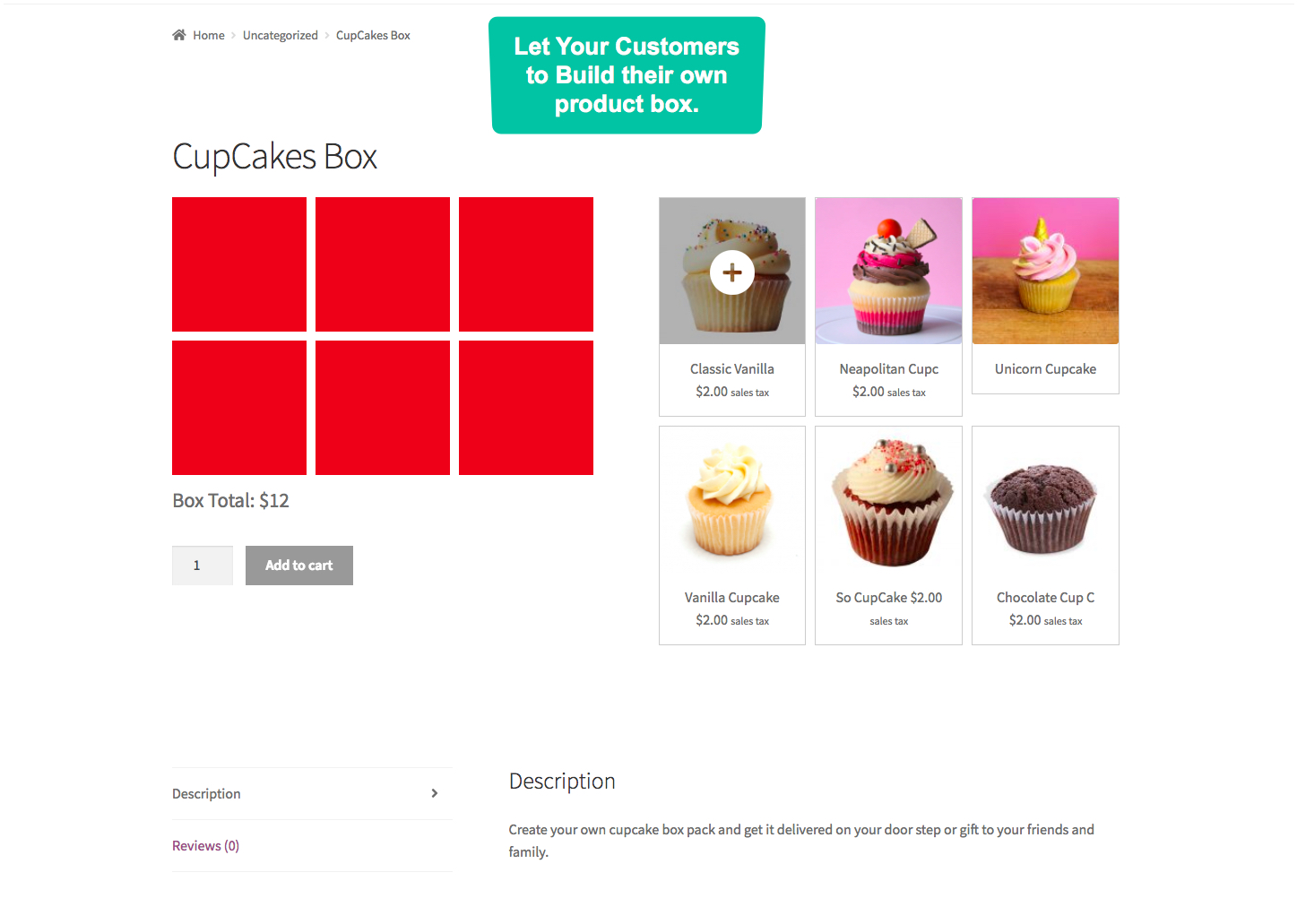Click the plus icon on Classic Vanilla cupcake
This screenshot has height=924, width=1297.
click(732, 272)
